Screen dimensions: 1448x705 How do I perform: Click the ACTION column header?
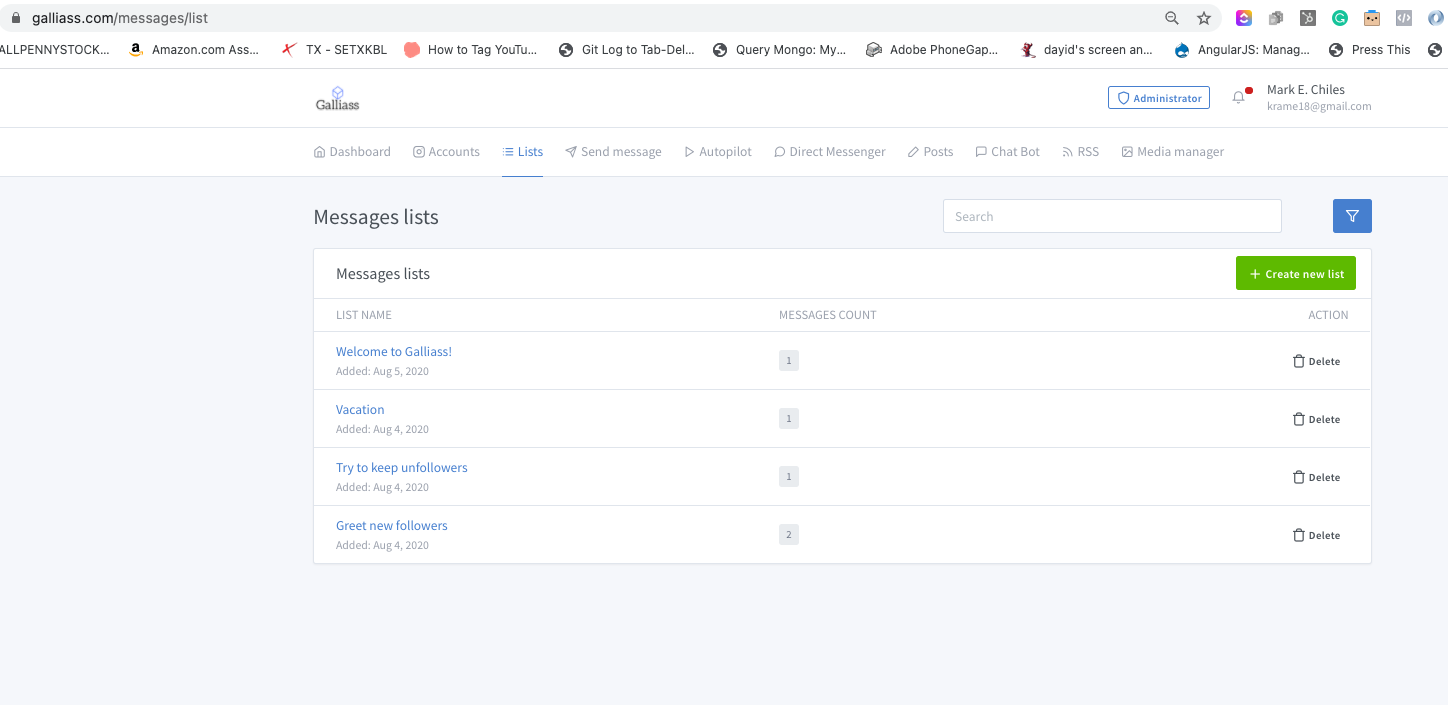1328,315
